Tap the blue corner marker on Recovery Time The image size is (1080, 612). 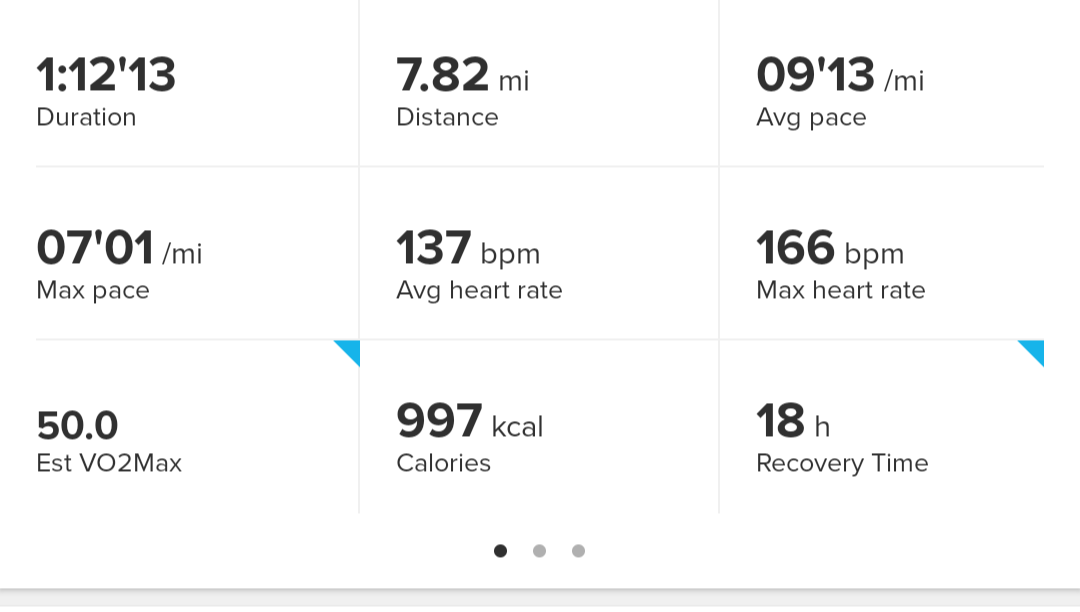click(x=1035, y=350)
